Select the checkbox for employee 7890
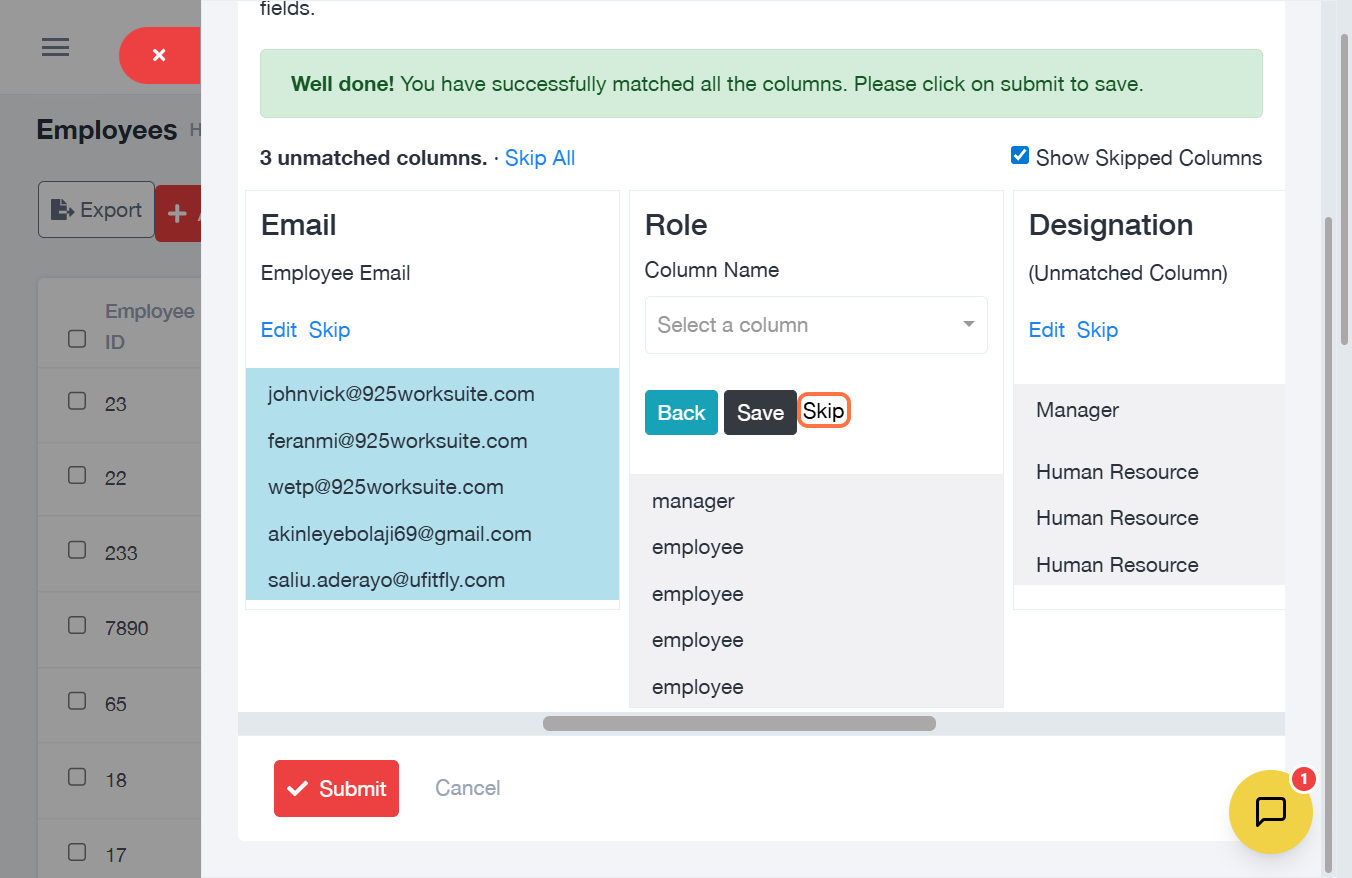 (x=77, y=625)
